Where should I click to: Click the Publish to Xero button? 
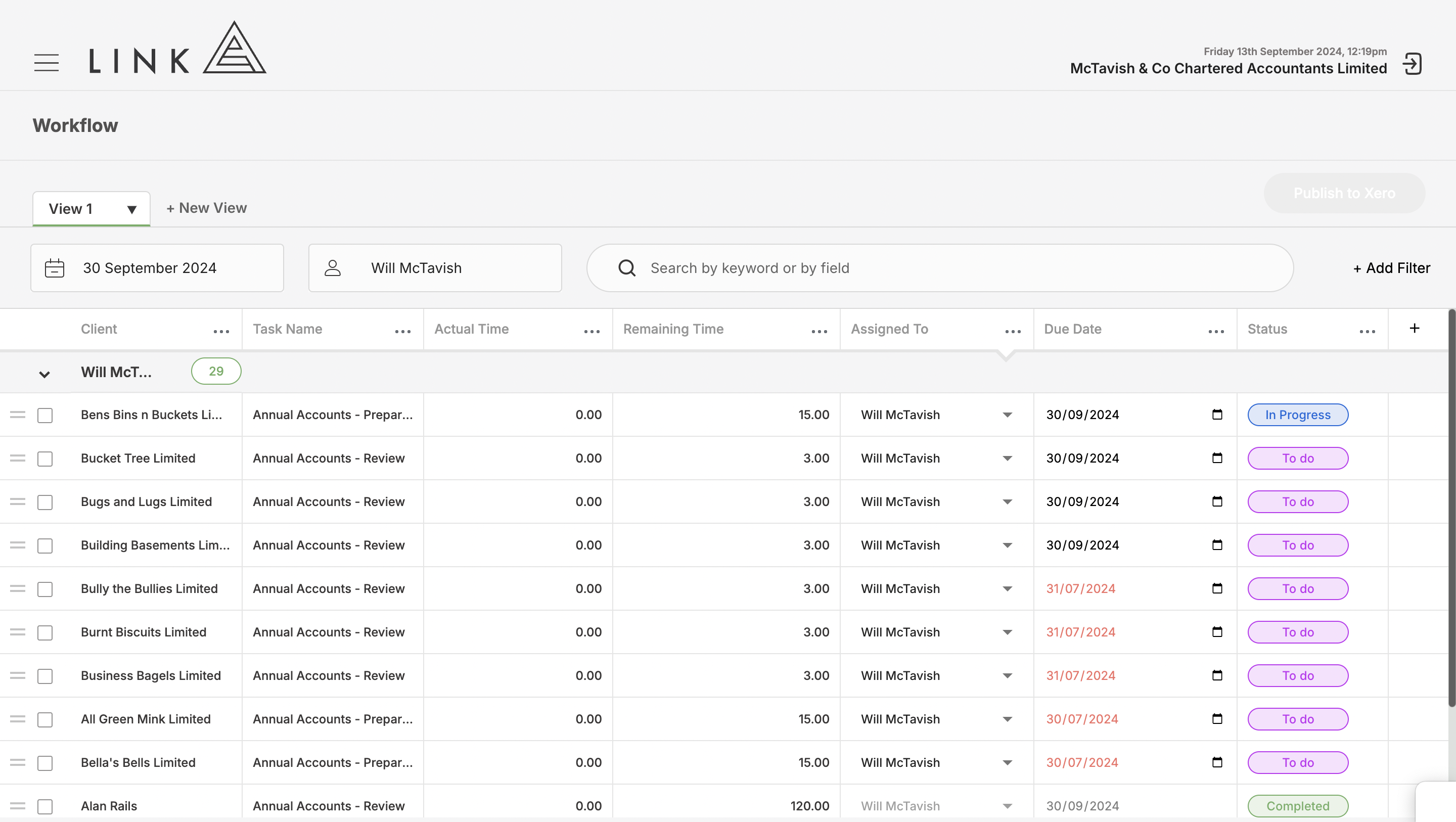(1345, 192)
